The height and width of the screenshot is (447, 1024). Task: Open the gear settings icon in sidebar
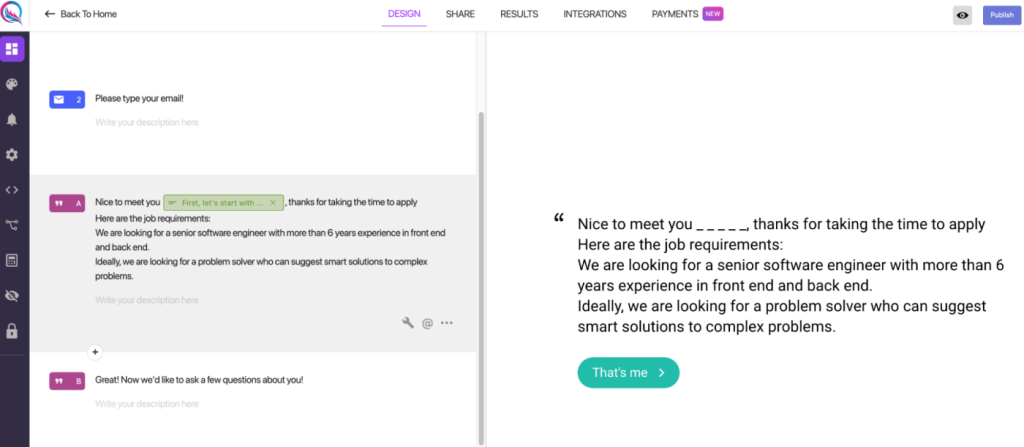pos(12,155)
